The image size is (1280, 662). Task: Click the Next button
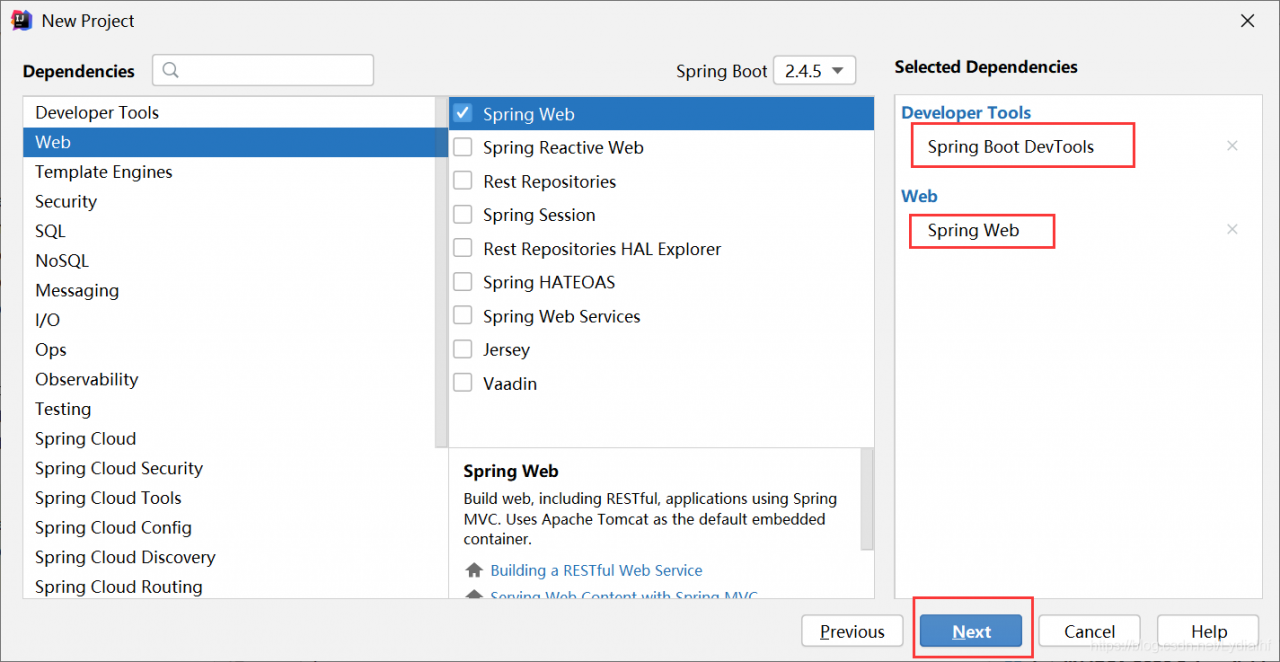click(972, 631)
